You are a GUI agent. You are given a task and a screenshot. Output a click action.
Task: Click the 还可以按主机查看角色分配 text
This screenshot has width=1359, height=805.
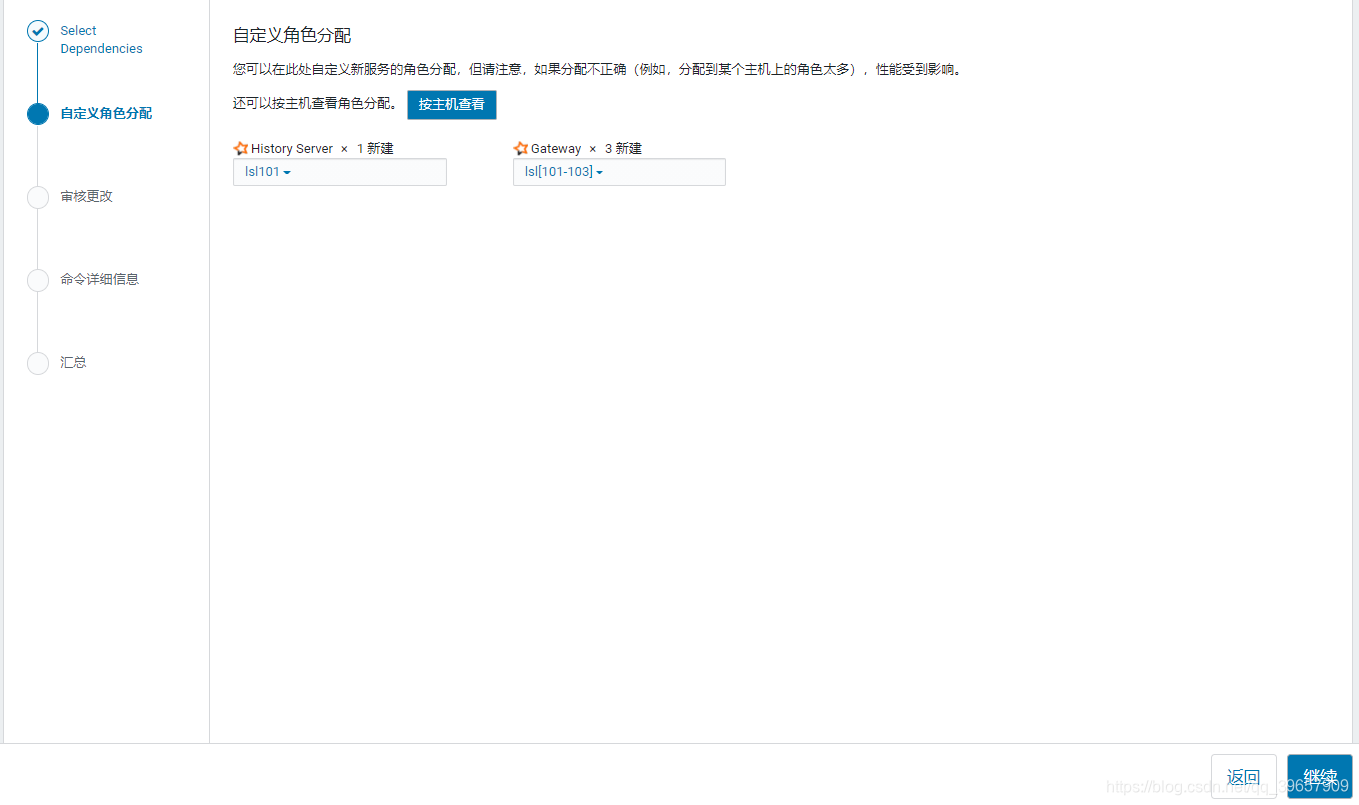pos(316,103)
